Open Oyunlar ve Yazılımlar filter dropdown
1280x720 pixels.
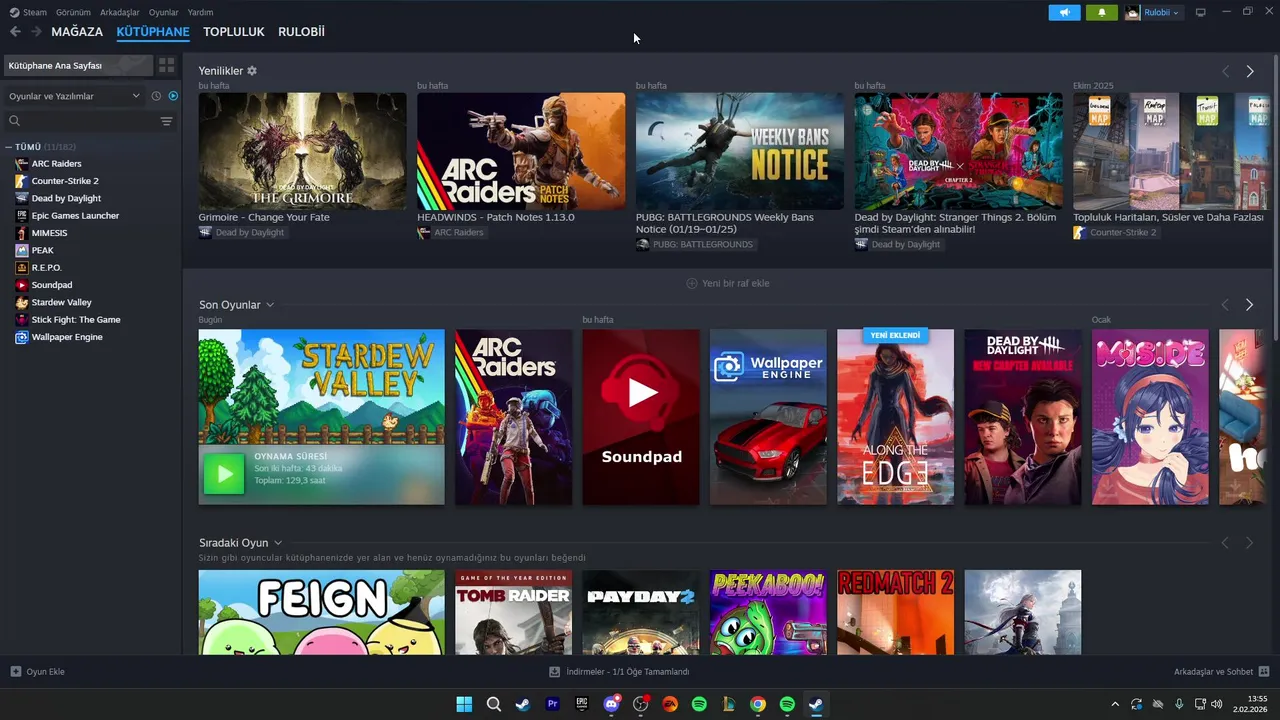pyautogui.click(x=73, y=96)
